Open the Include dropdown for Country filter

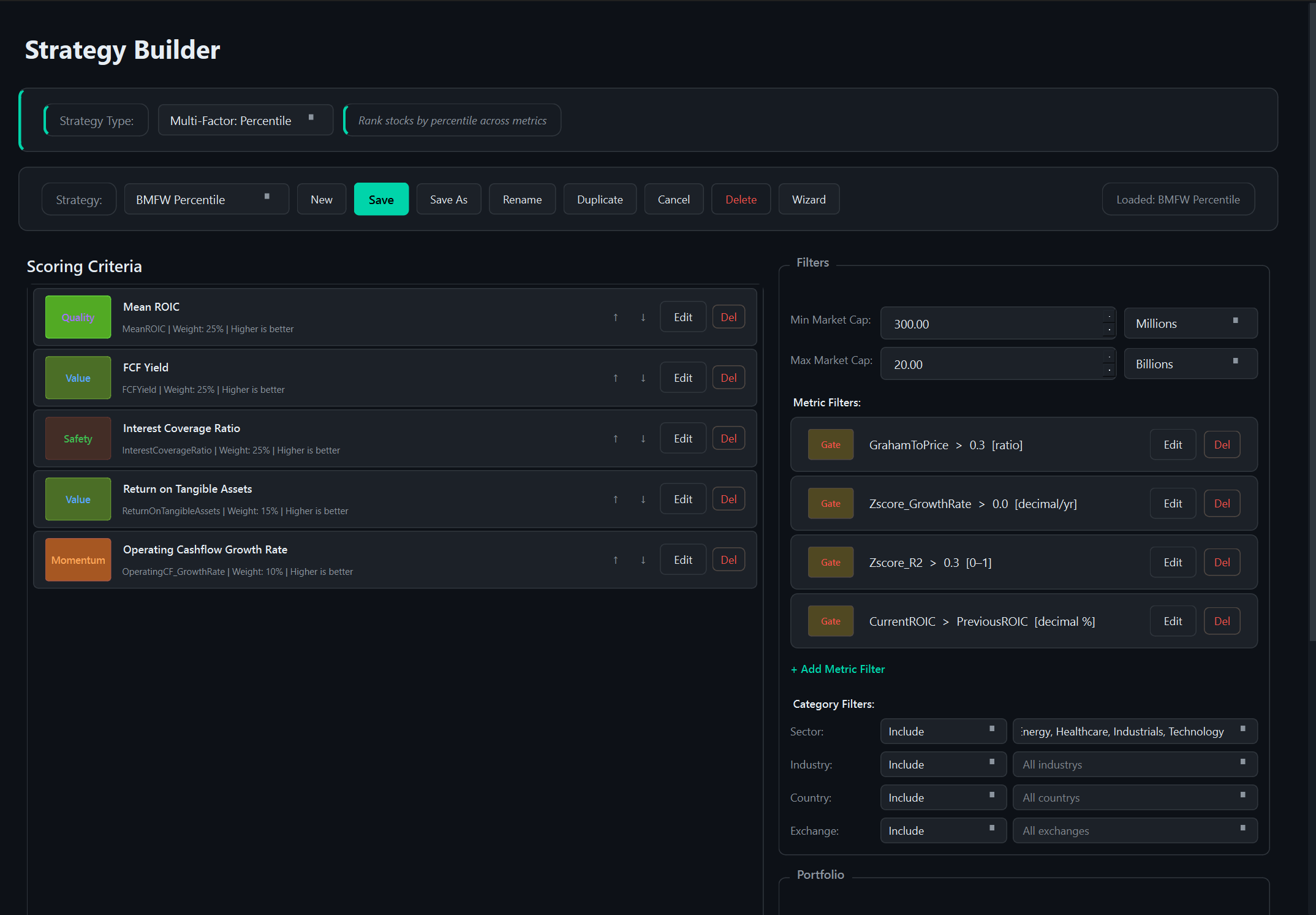click(943, 797)
